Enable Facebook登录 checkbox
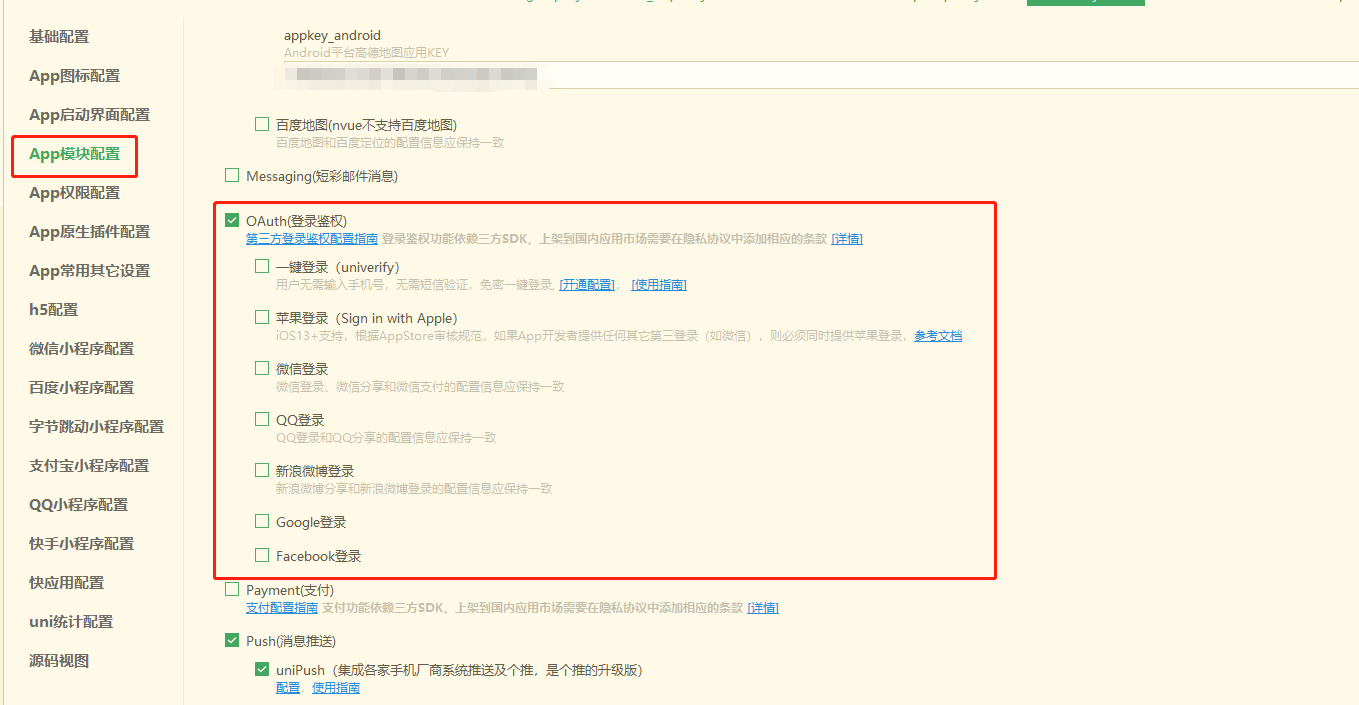Screen dimensions: 1359x705 point(262,555)
